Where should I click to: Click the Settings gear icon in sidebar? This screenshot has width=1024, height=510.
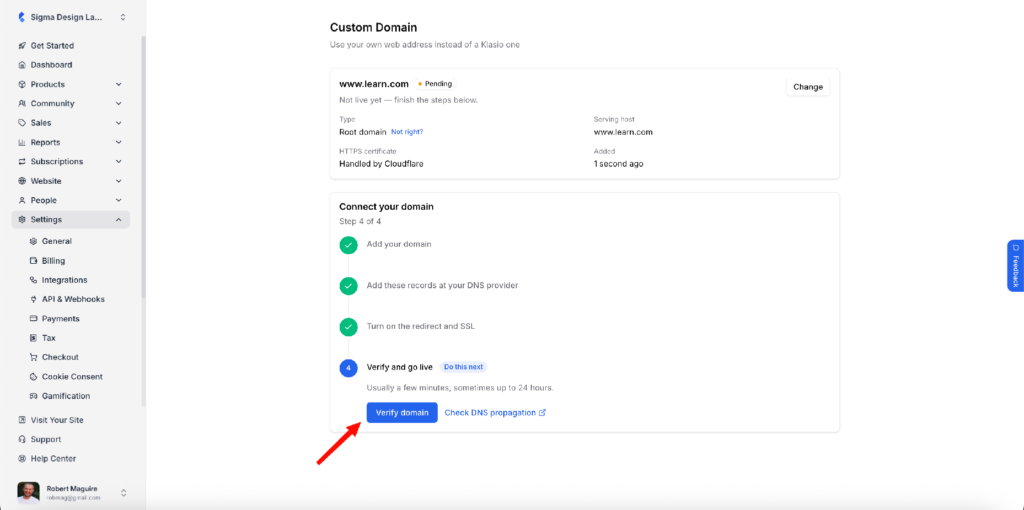pyautogui.click(x=22, y=220)
